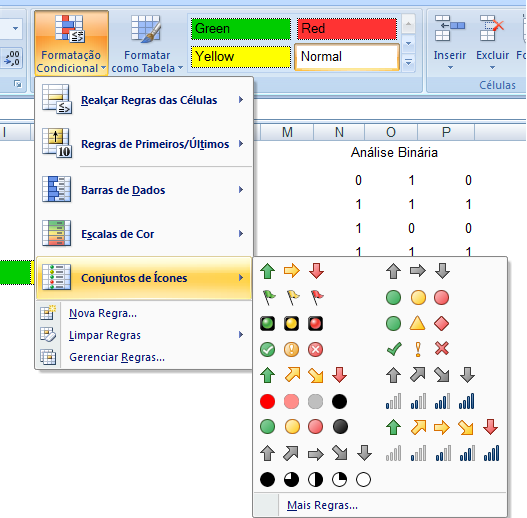This screenshot has height=518, width=527.
Task: Select column N header
Action: 339,132
